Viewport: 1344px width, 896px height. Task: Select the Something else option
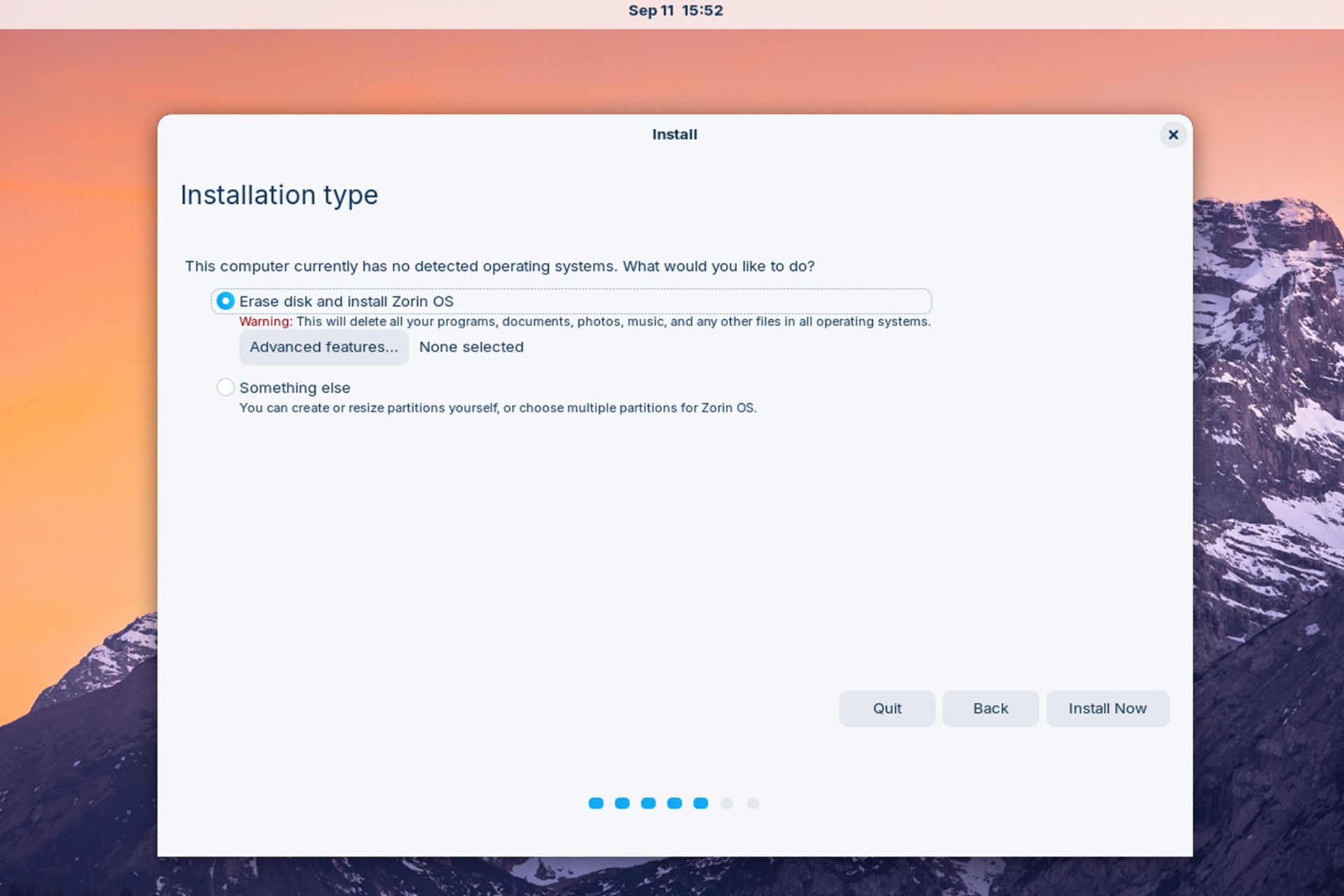[x=224, y=388]
